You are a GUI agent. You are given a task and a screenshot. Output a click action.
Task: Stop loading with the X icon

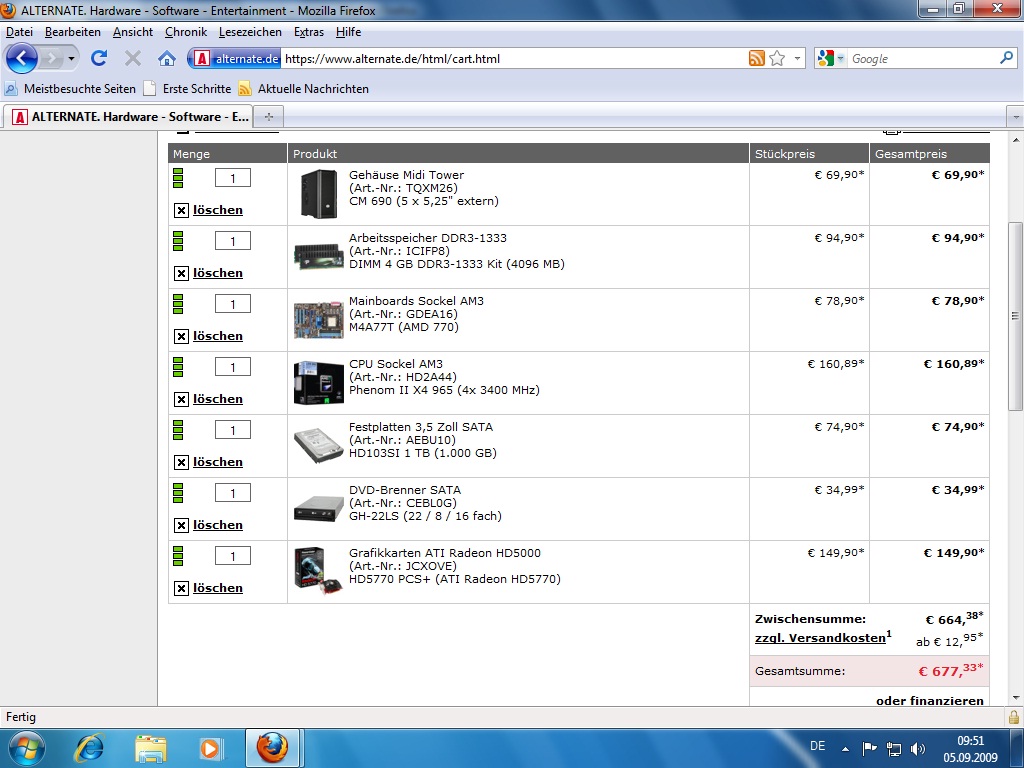[133, 59]
